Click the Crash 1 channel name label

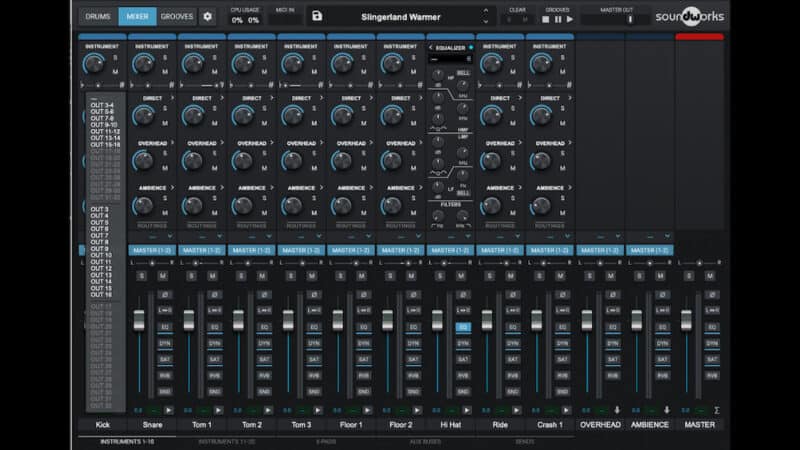[x=550, y=424]
